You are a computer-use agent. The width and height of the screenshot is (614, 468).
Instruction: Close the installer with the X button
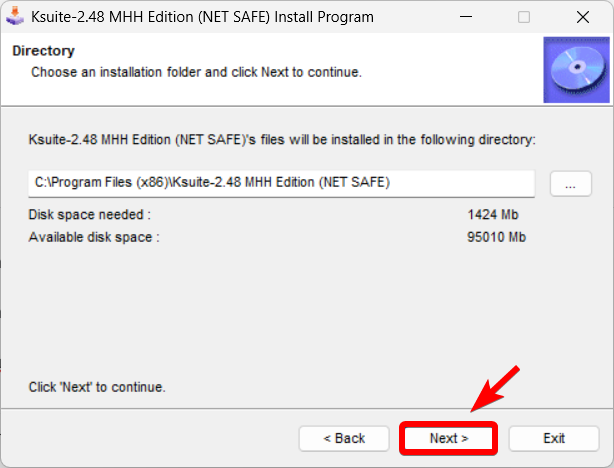pyautogui.click(x=580, y=17)
